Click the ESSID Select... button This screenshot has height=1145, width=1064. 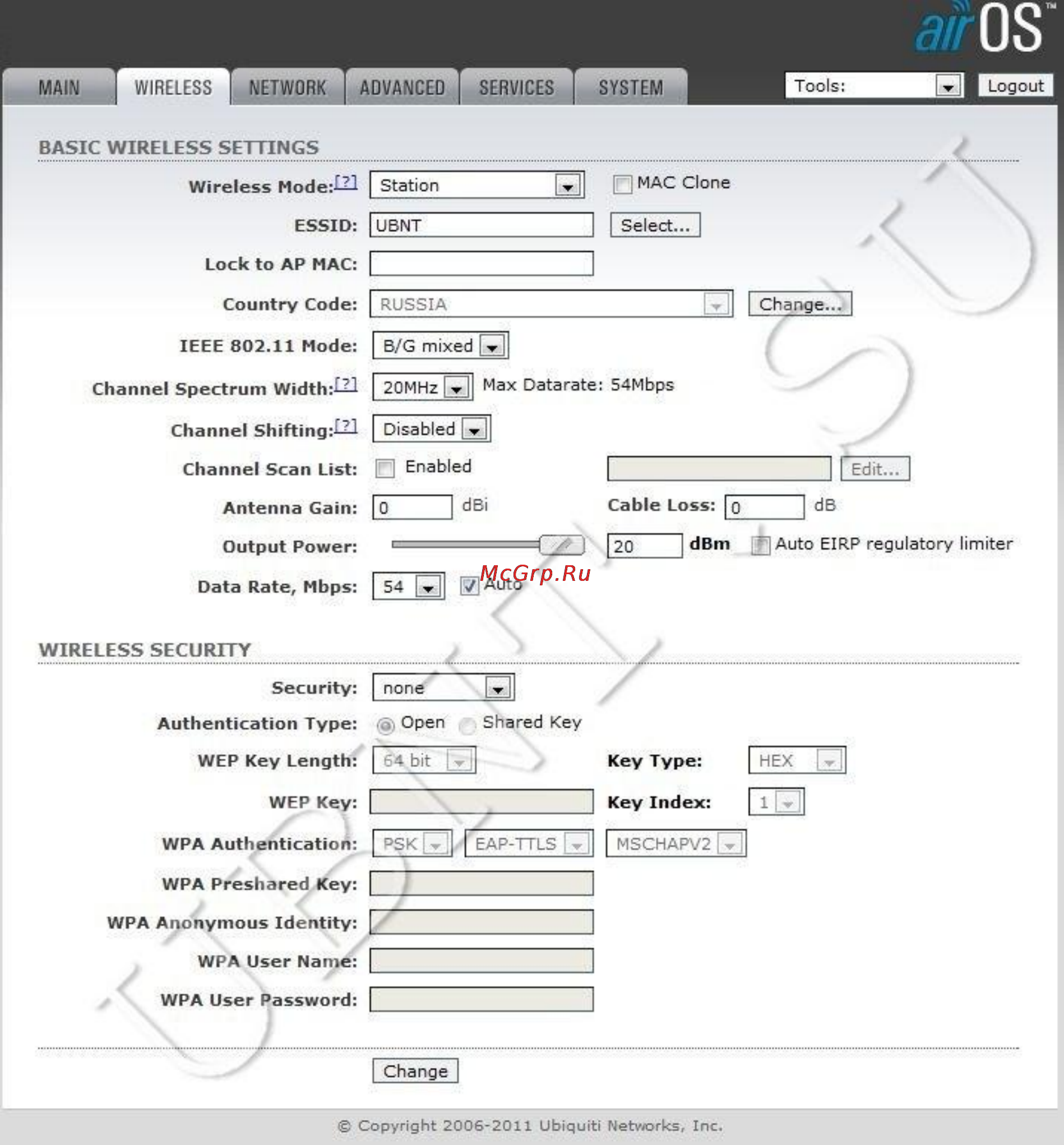(655, 225)
